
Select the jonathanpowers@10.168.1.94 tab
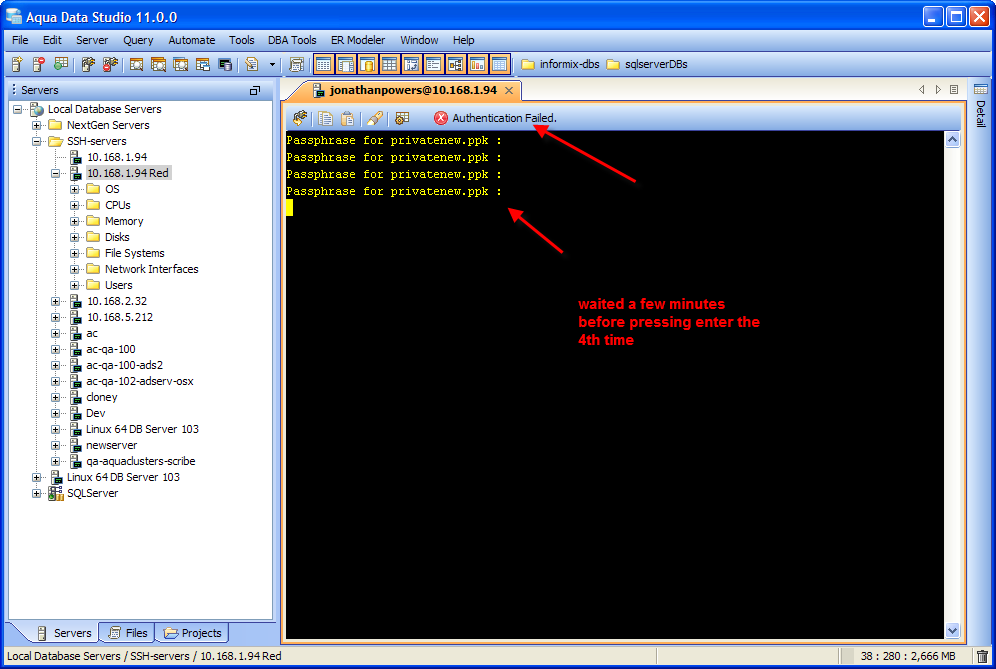(x=412, y=90)
